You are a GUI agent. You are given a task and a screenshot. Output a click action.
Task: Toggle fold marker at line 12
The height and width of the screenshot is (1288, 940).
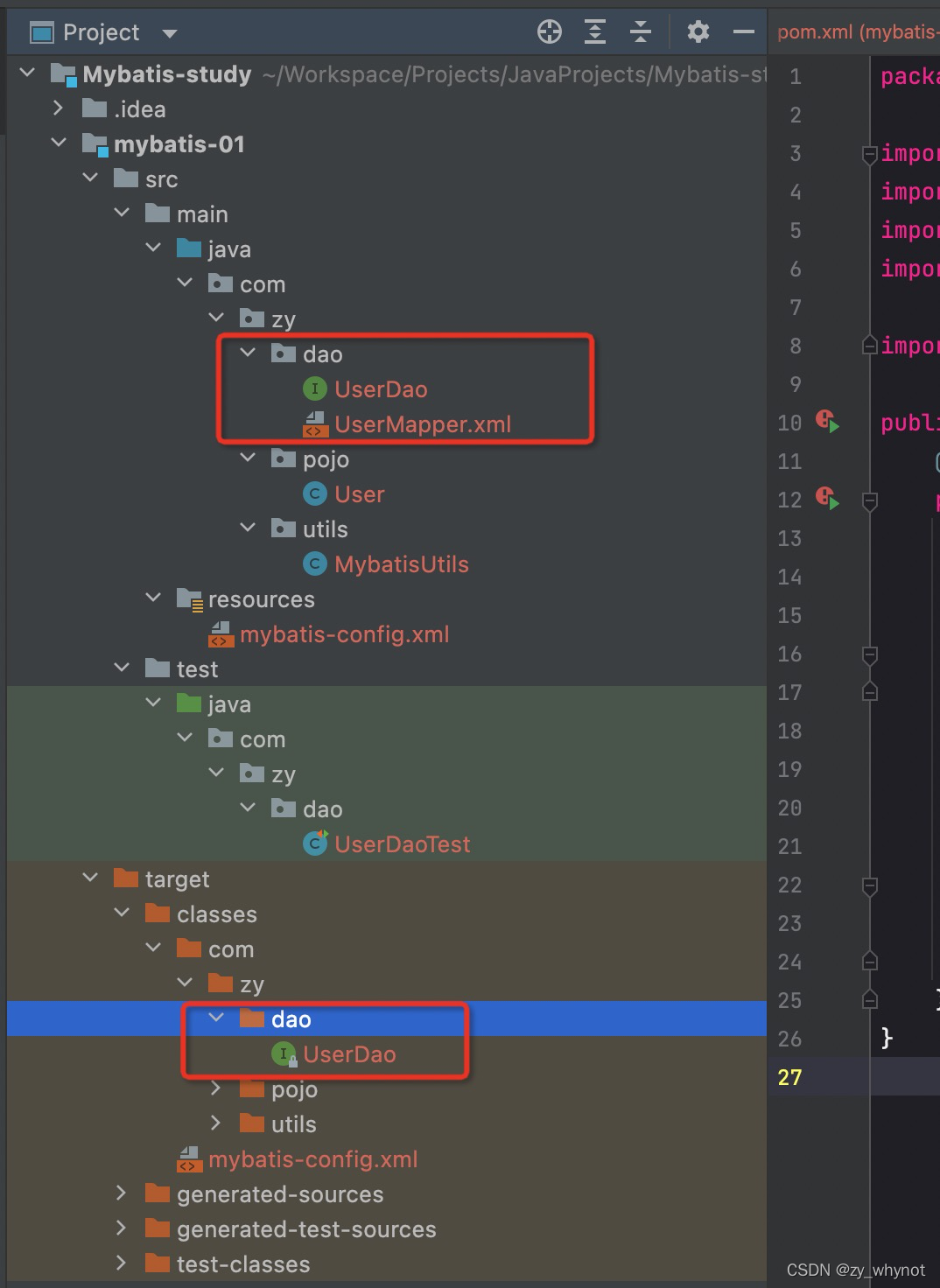[x=870, y=501]
